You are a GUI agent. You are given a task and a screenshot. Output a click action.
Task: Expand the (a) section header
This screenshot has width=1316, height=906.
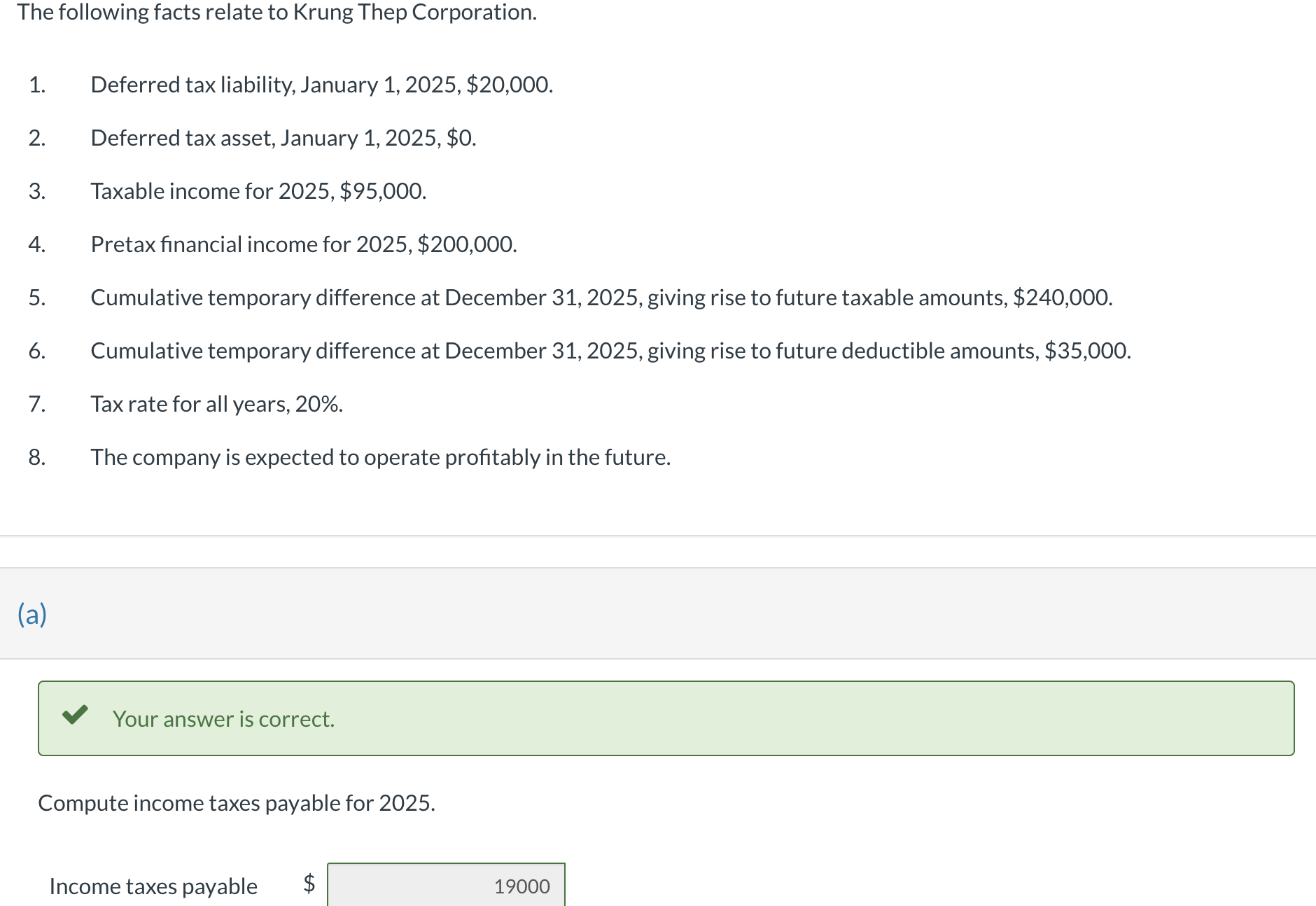pos(32,614)
